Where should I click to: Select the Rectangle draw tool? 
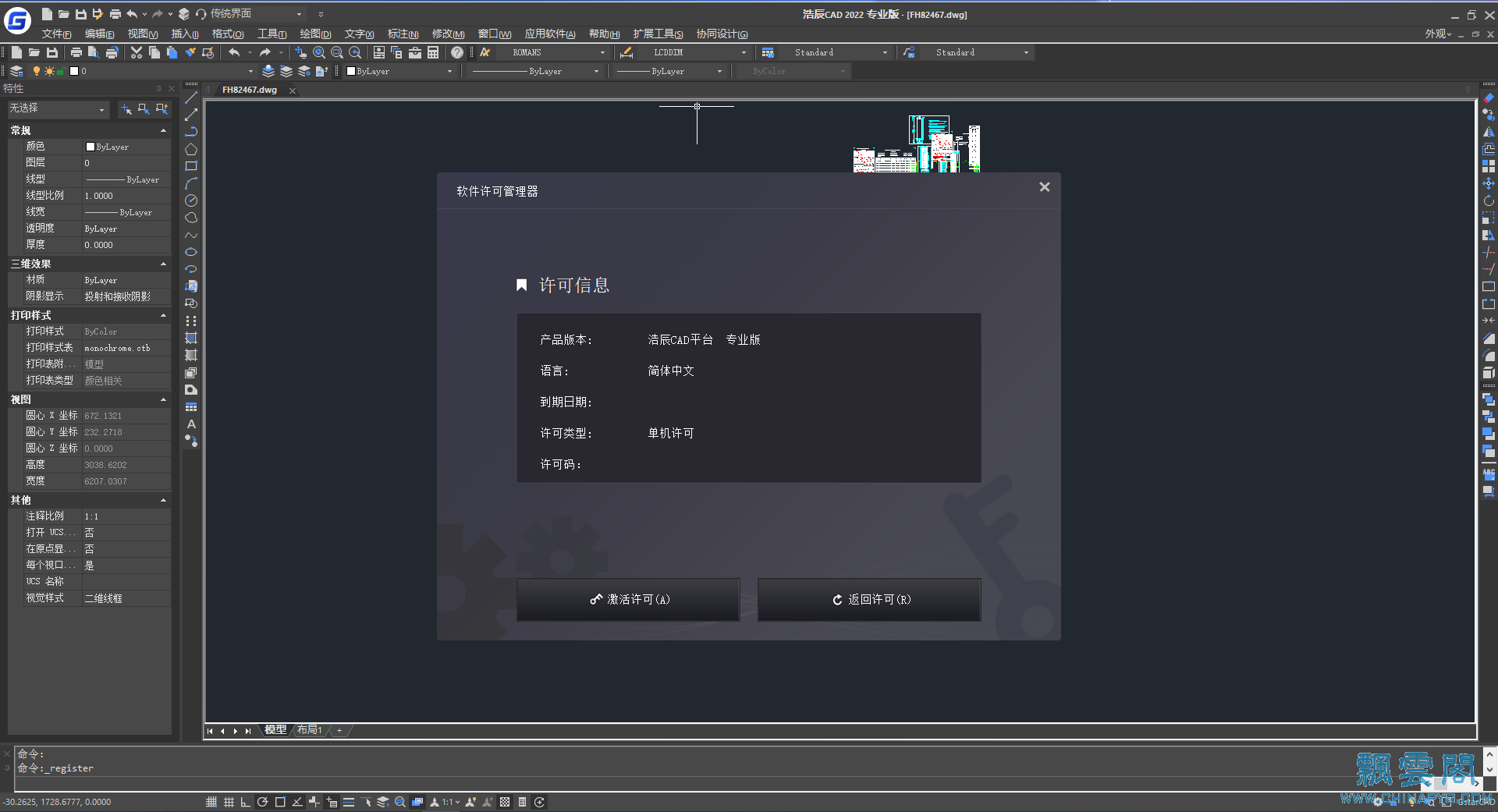tap(191, 166)
